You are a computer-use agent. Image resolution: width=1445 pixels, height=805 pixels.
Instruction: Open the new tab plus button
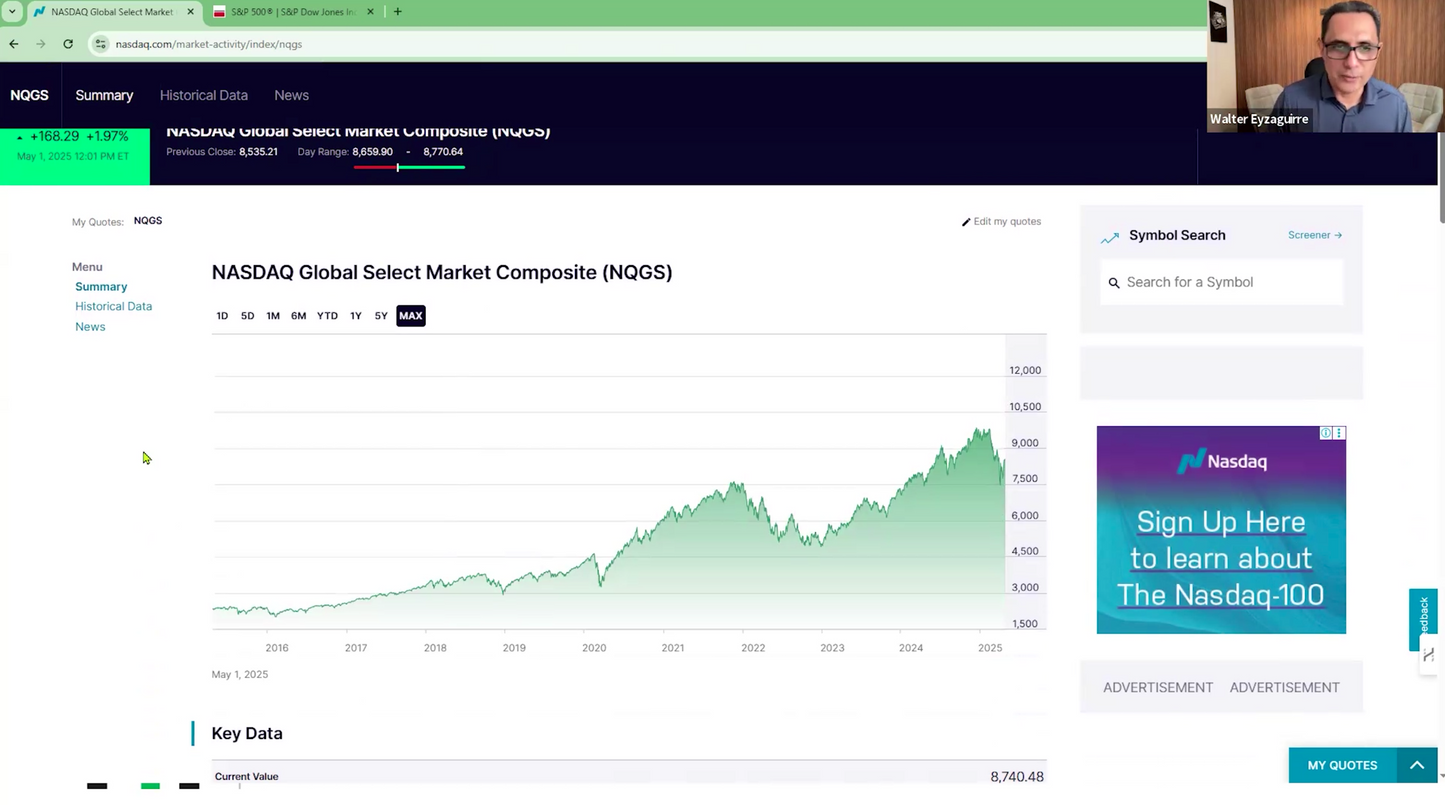pos(398,12)
